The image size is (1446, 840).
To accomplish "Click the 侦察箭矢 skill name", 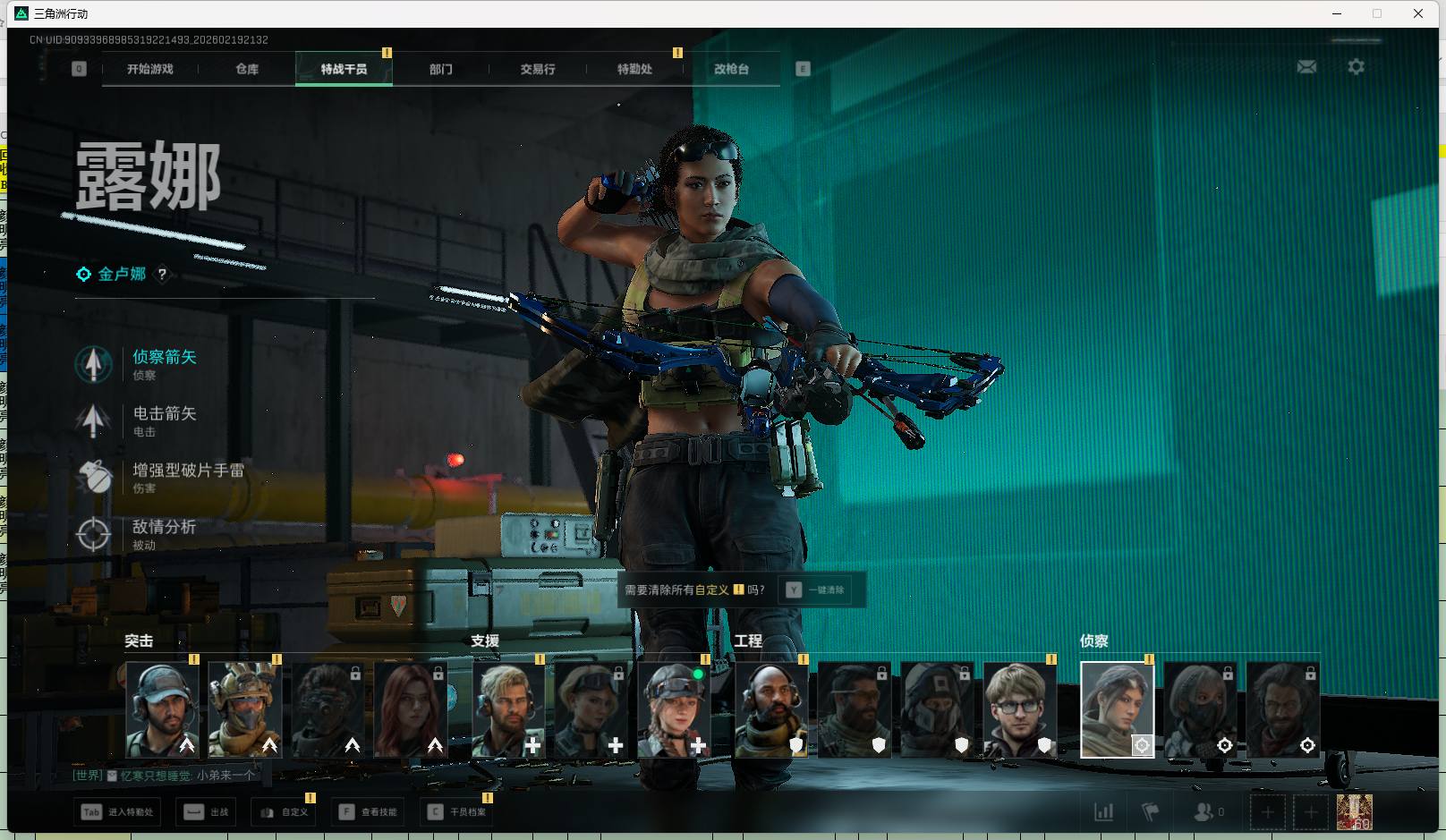I will pyautogui.click(x=165, y=357).
